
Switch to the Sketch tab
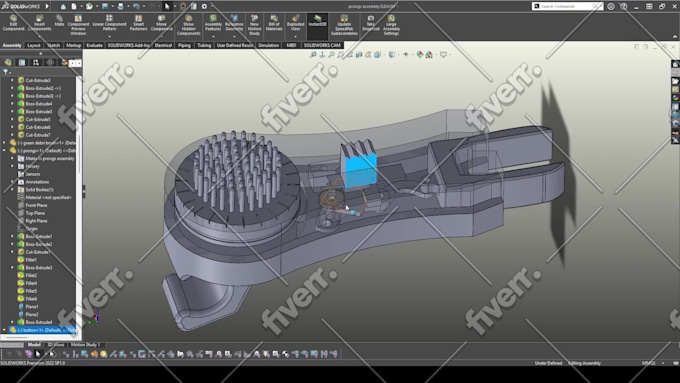pos(53,45)
